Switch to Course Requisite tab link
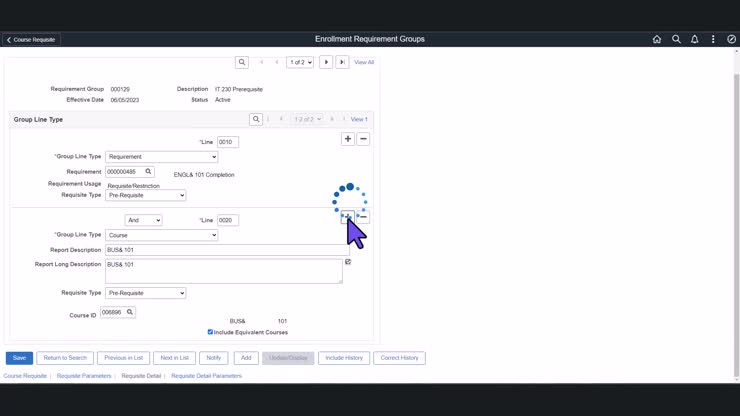Image resolution: width=740 pixels, height=416 pixels. [25, 376]
